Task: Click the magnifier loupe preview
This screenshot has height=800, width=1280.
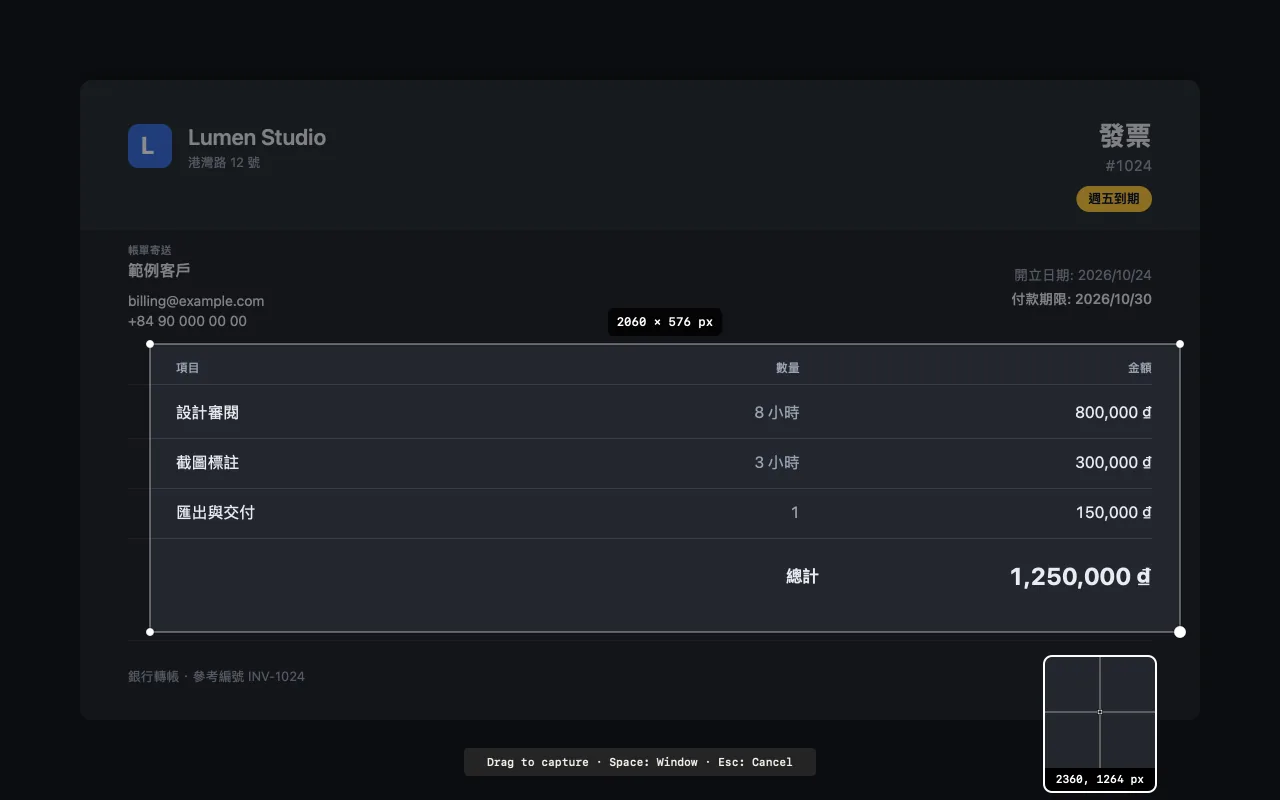Action: click(x=1100, y=724)
